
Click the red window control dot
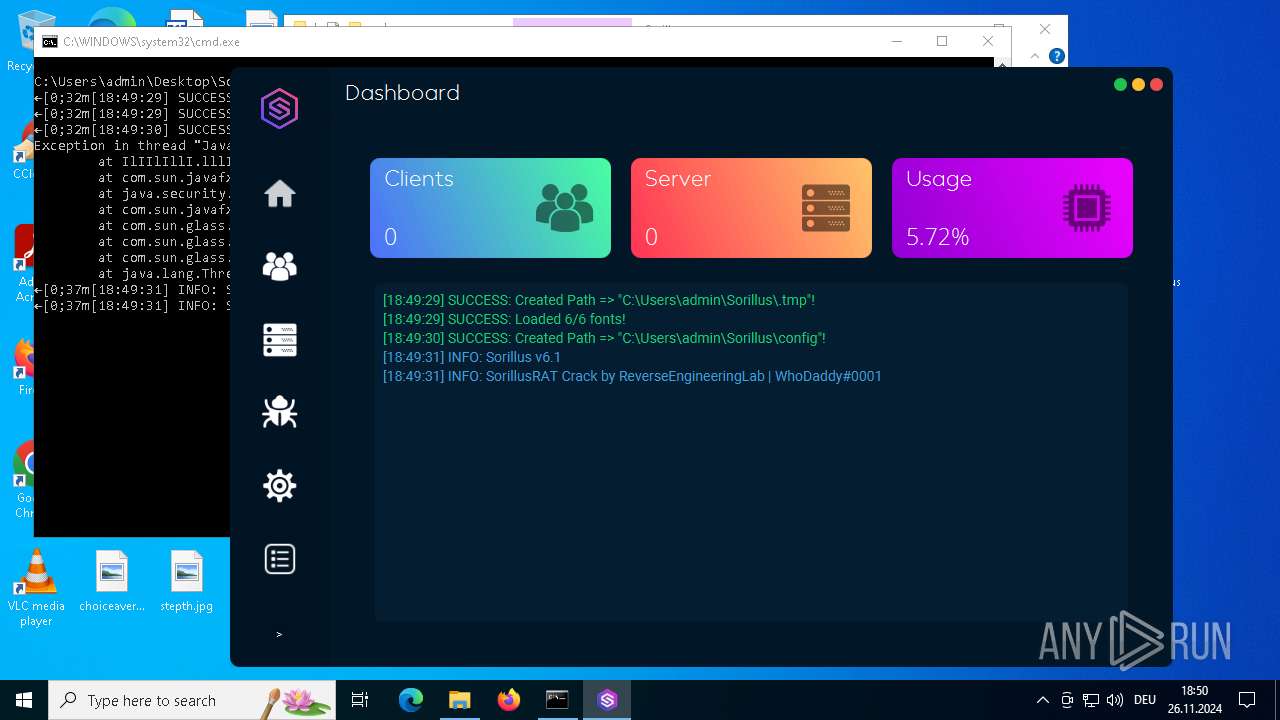1156,85
